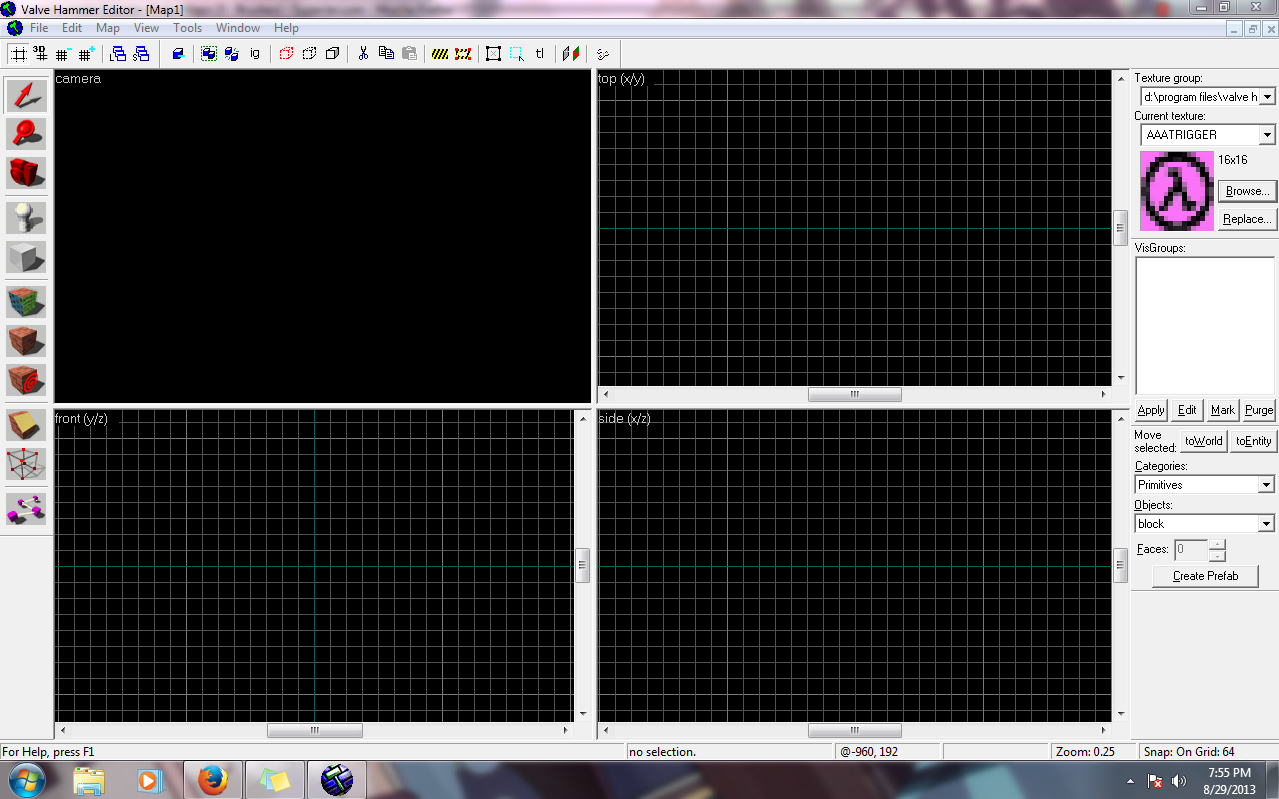Open the File menu
The height and width of the screenshot is (799, 1279).
click(x=39, y=28)
